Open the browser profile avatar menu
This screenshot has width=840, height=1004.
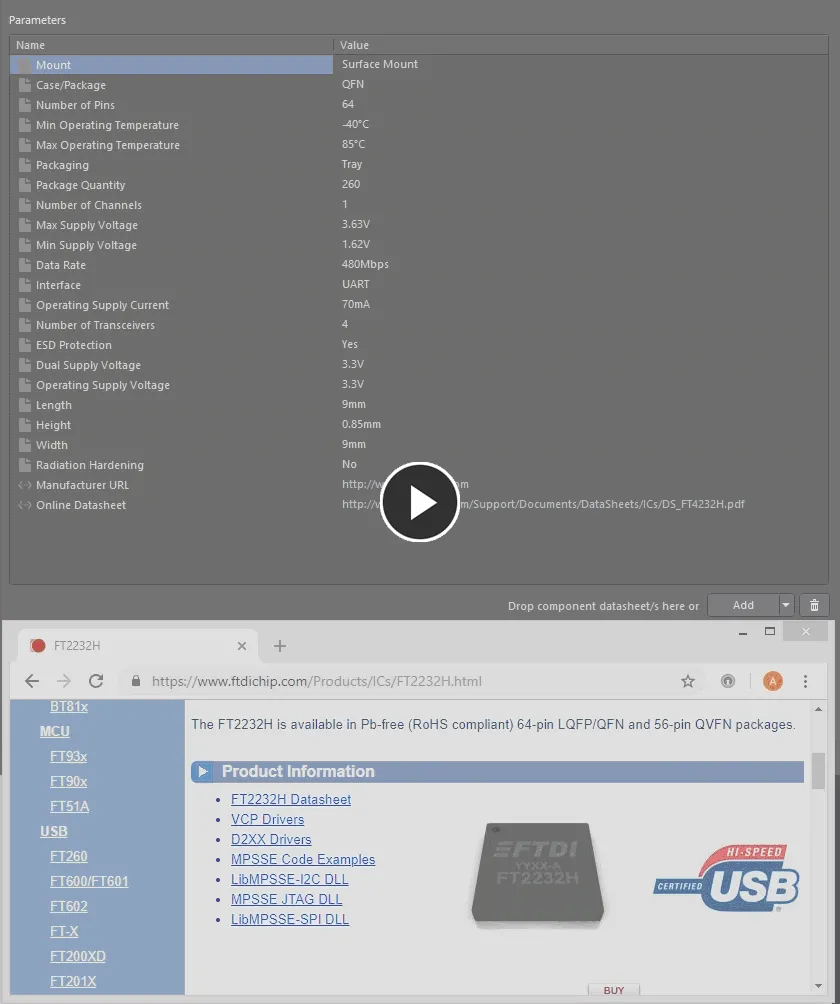(x=772, y=681)
